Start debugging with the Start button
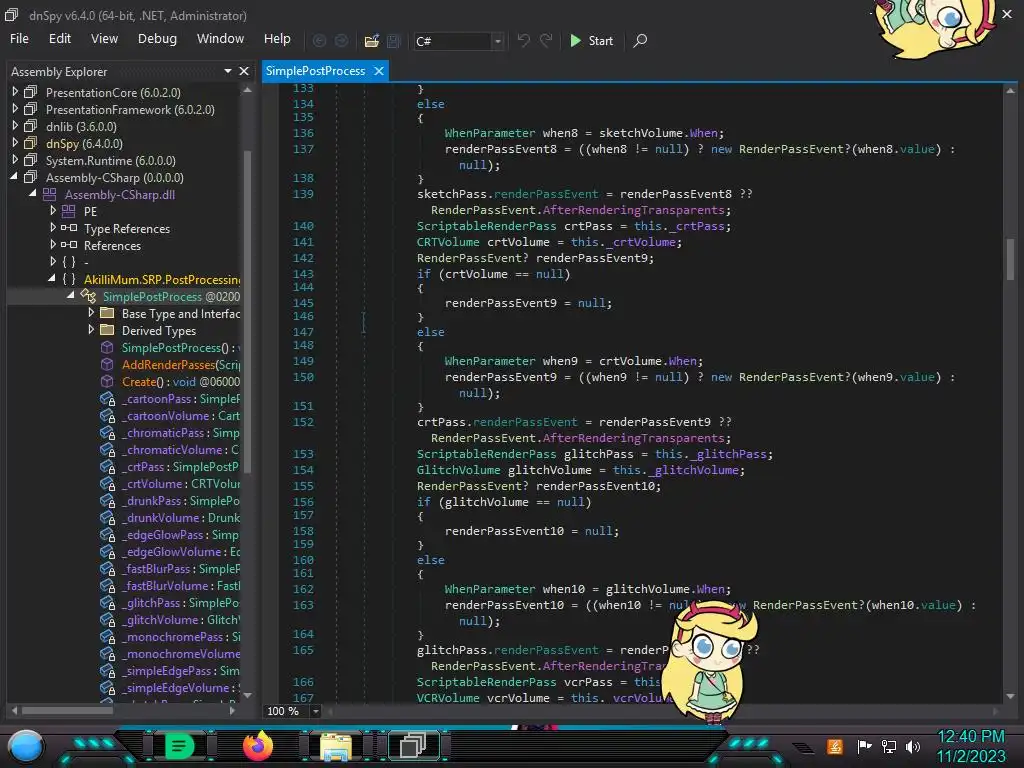 tap(591, 40)
